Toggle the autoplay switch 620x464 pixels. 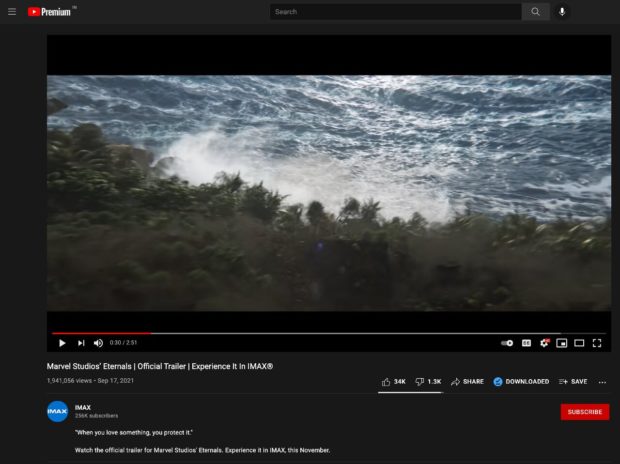[x=507, y=343]
